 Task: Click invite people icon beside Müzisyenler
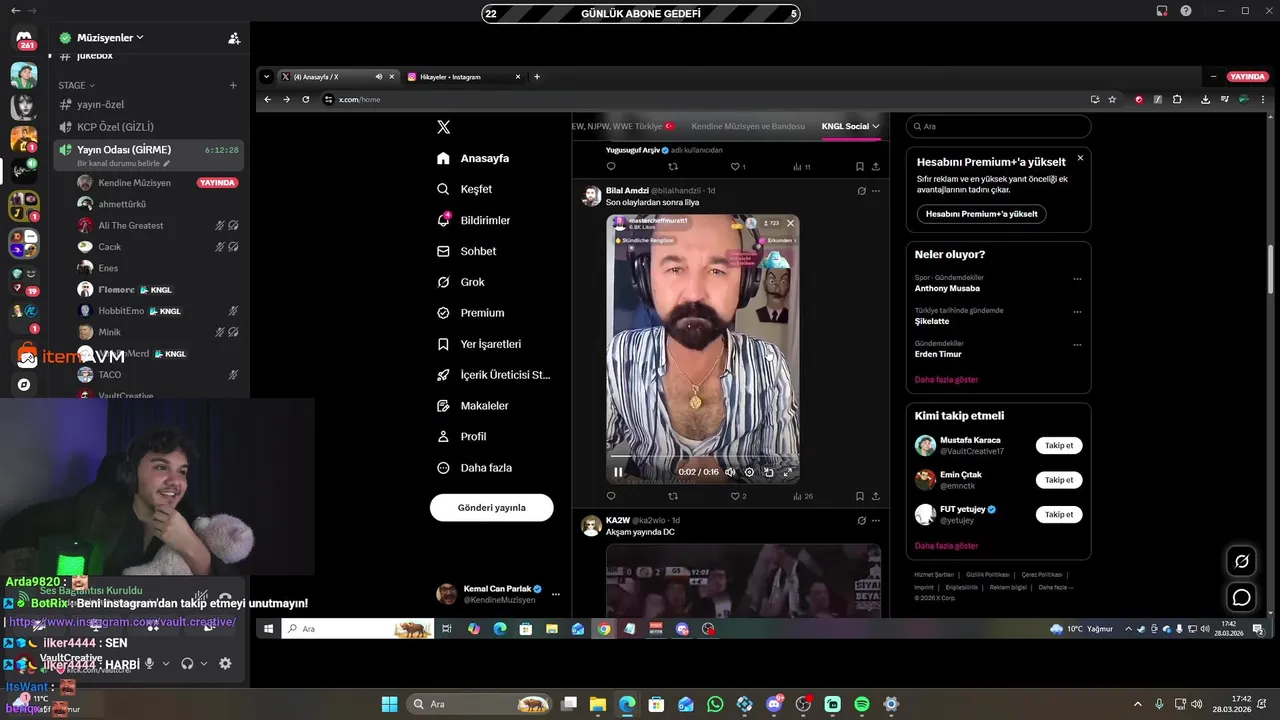click(x=234, y=38)
